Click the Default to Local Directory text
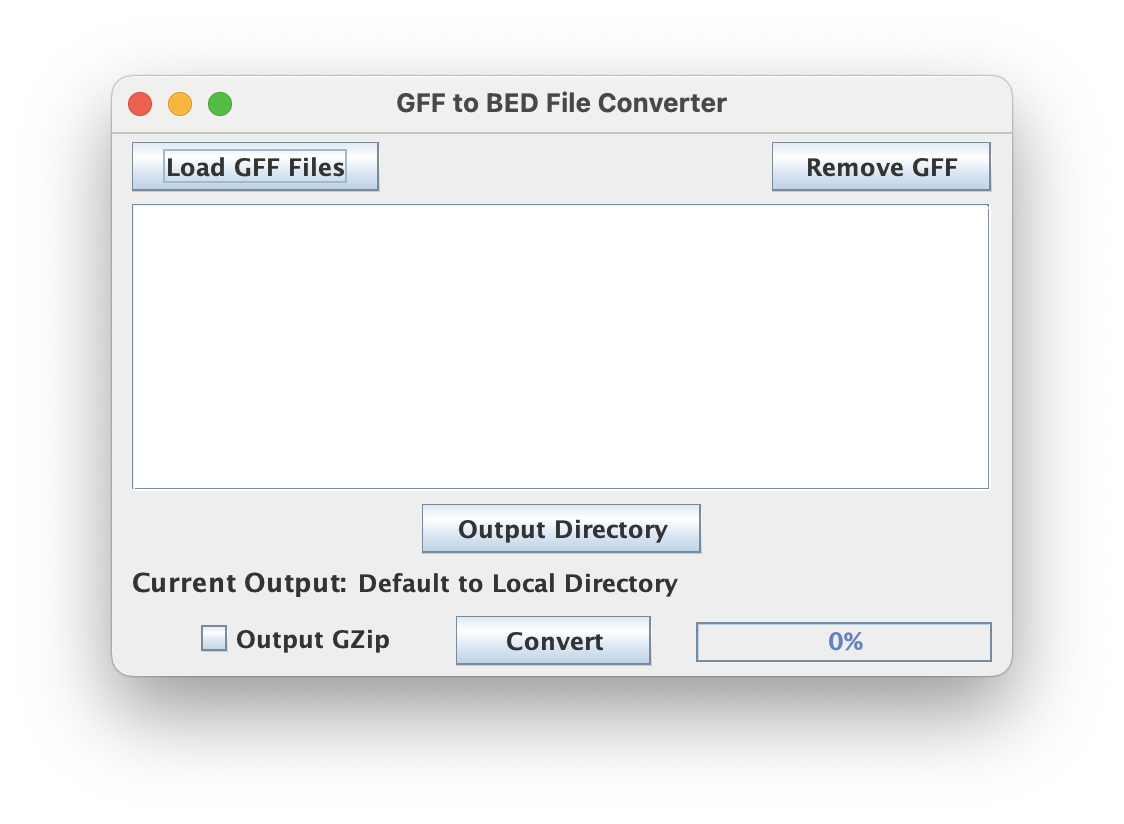 click(x=518, y=583)
